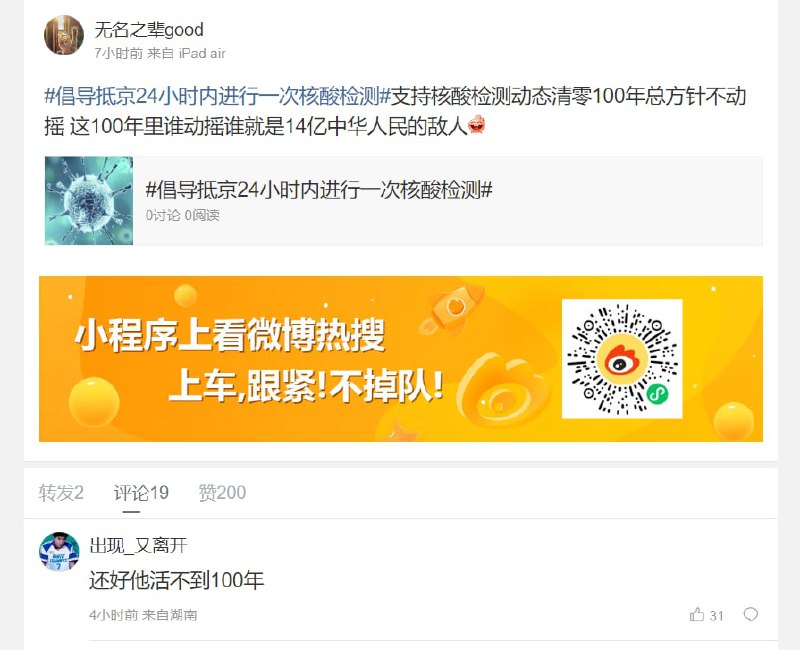
Task: Click the thumbs-up icon on the comment
Action: pyautogui.click(x=696, y=614)
